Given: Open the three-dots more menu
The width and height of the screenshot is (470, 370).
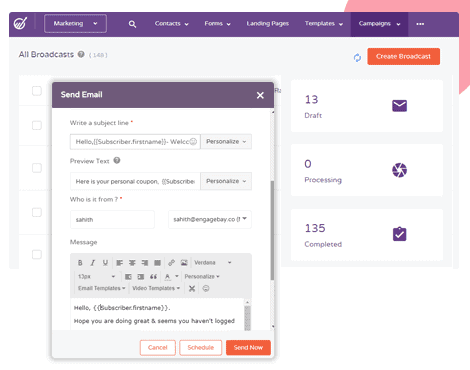Looking at the screenshot, I should click(x=420, y=24).
